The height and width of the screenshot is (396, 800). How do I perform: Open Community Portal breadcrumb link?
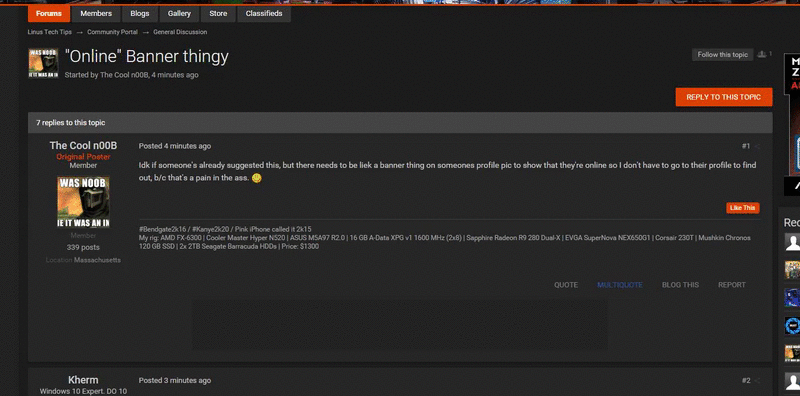tap(112, 32)
